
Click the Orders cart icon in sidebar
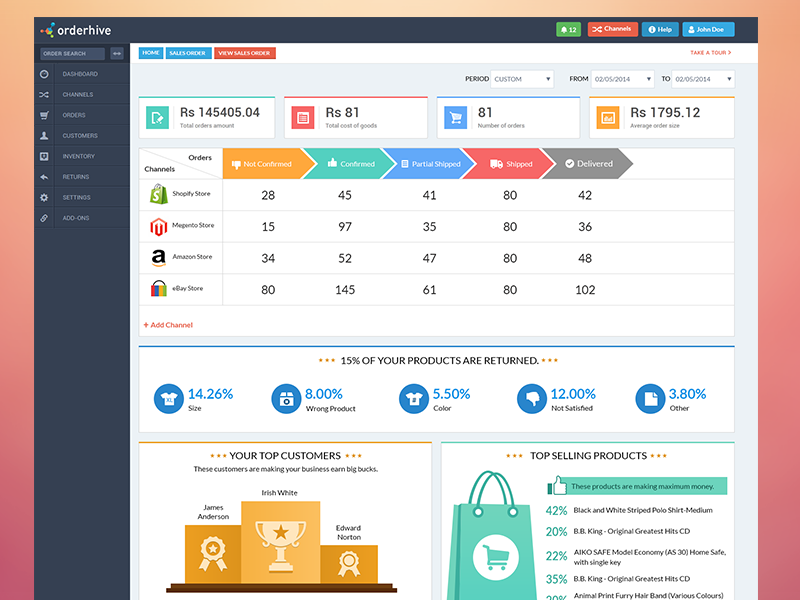click(x=44, y=115)
